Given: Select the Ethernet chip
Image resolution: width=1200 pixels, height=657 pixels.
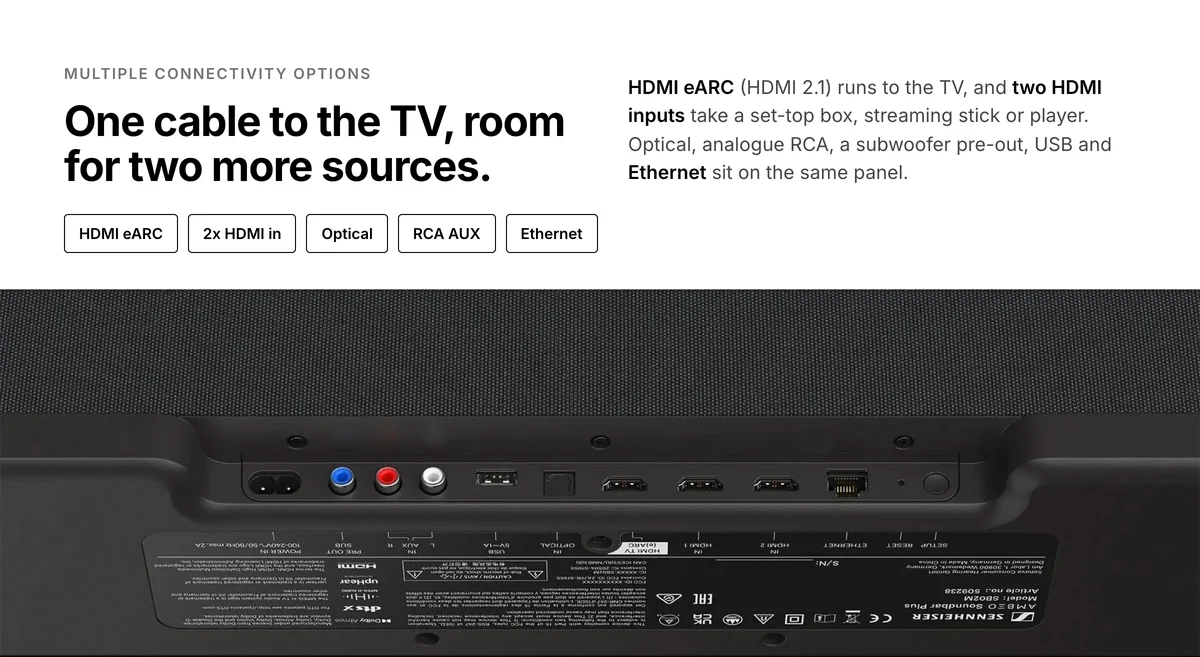Looking at the screenshot, I should (x=551, y=233).
